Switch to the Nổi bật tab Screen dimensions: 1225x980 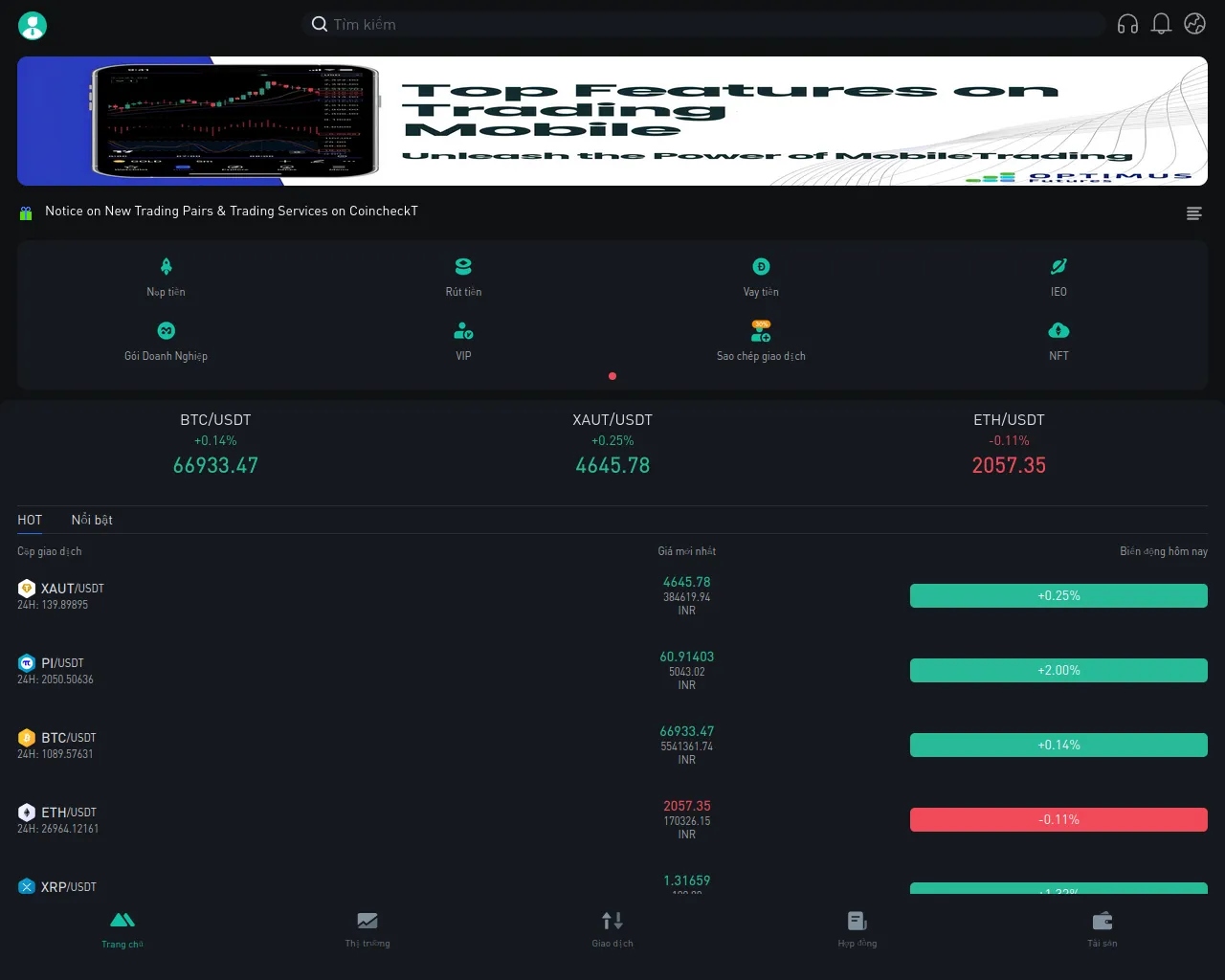pos(92,520)
